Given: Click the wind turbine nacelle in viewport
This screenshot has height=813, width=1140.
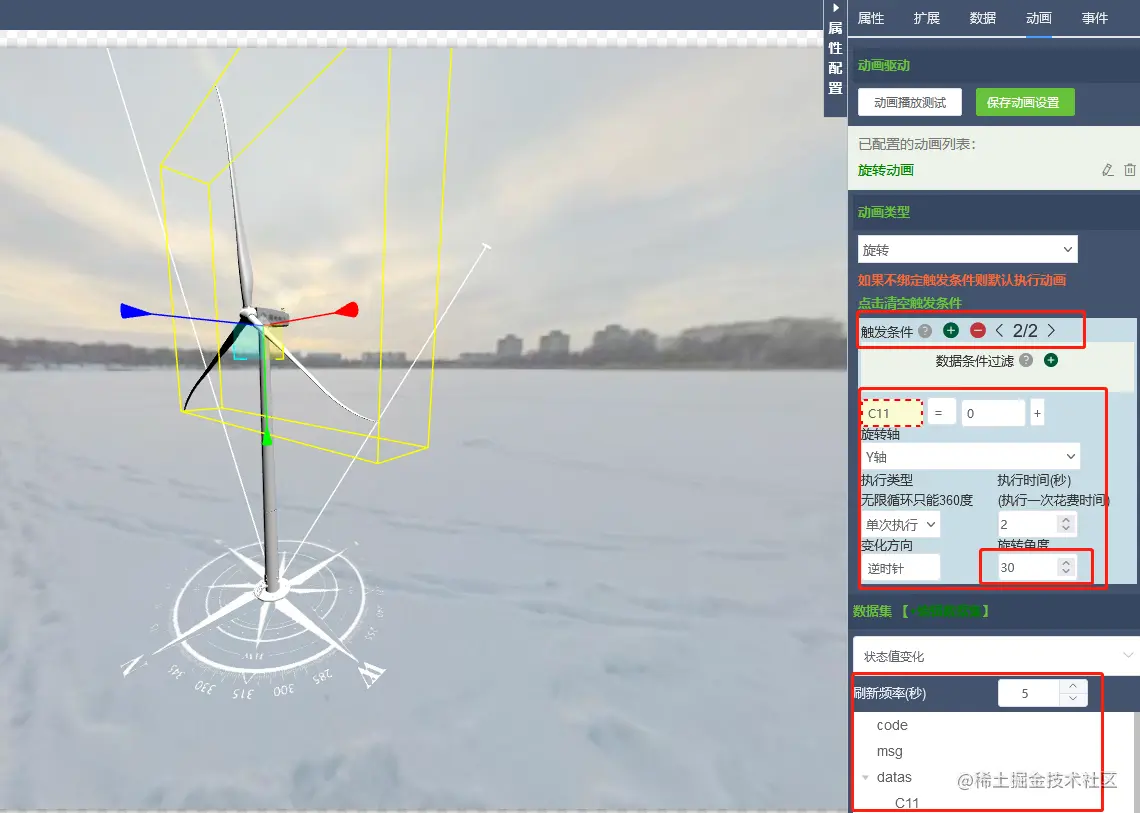Looking at the screenshot, I should [275, 316].
